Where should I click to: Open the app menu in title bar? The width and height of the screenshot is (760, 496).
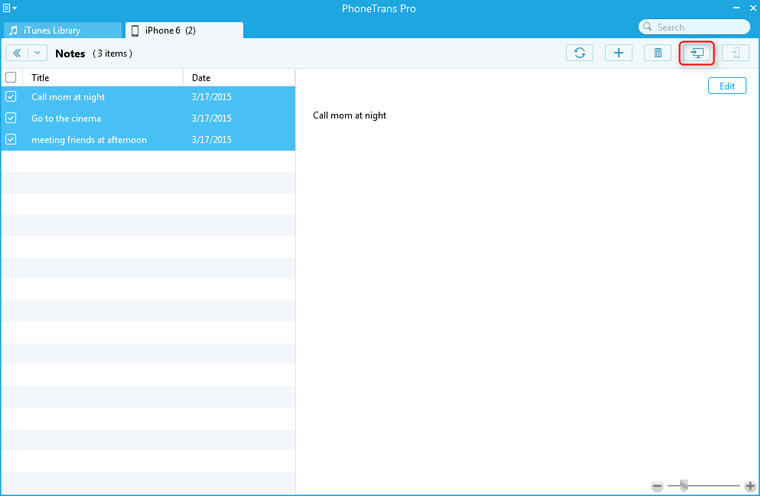pos(9,8)
